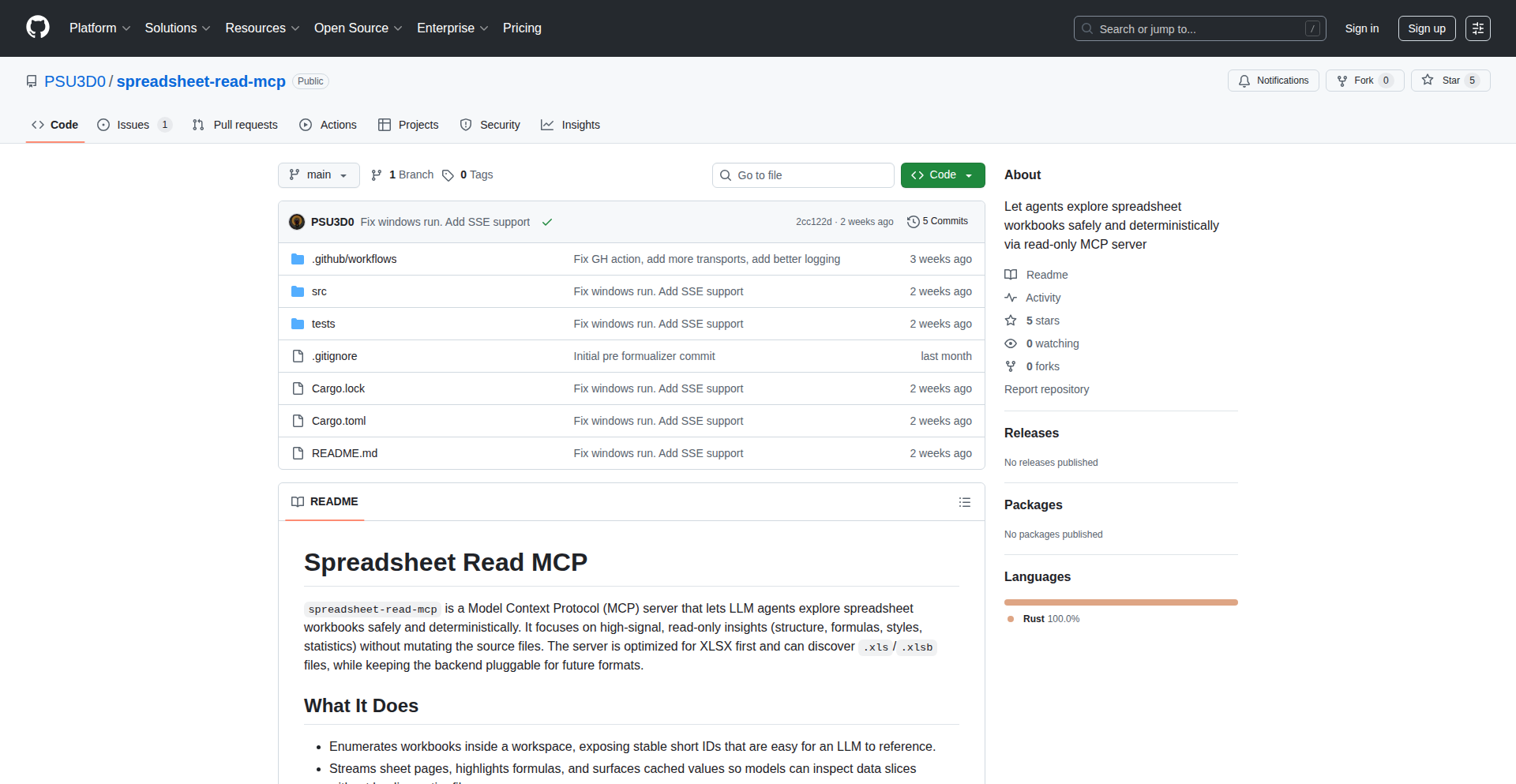Click the README.md file icon
The width and height of the screenshot is (1516, 784).
[298, 452]
